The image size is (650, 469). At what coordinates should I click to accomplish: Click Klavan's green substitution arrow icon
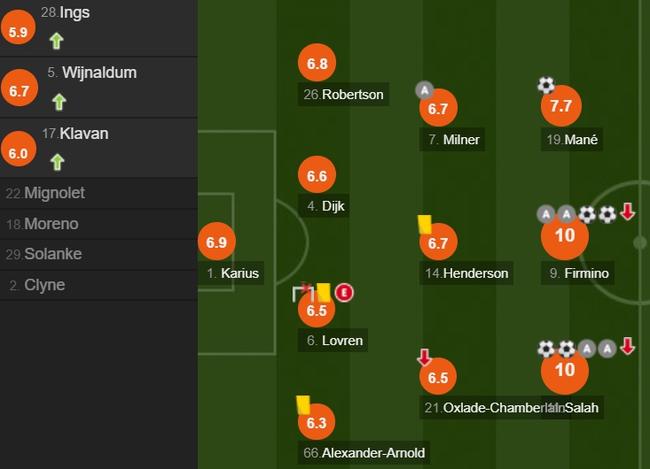pyautogui.click(x=58, y=162)
